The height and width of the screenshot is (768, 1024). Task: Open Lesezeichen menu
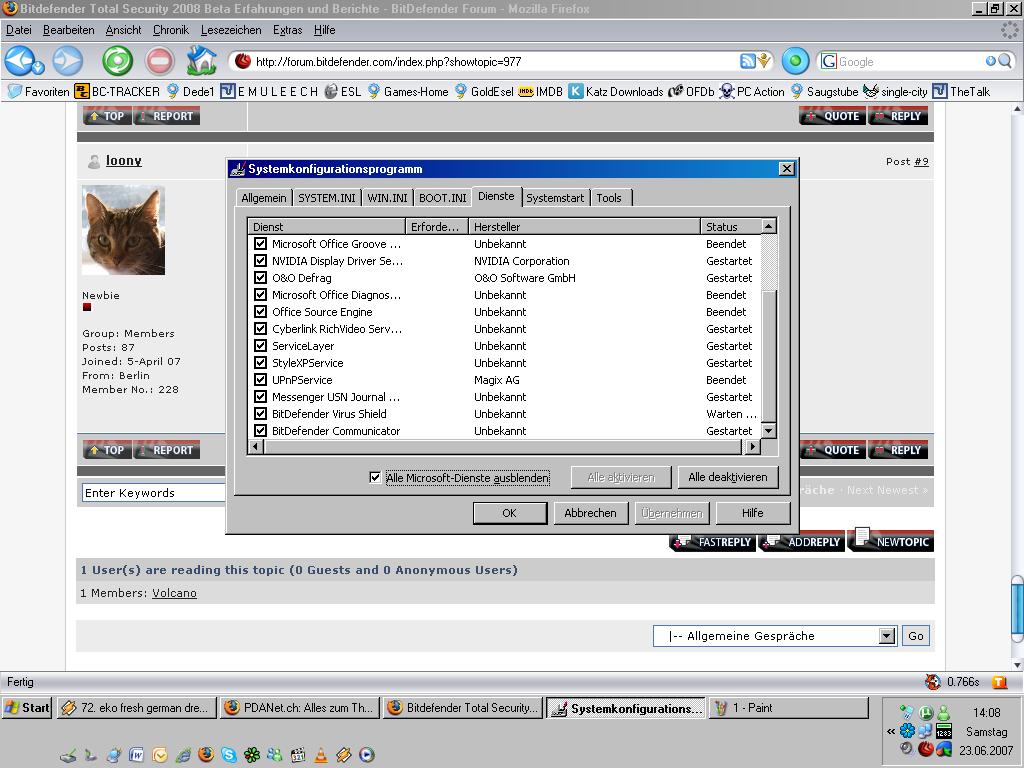[231, 30]
